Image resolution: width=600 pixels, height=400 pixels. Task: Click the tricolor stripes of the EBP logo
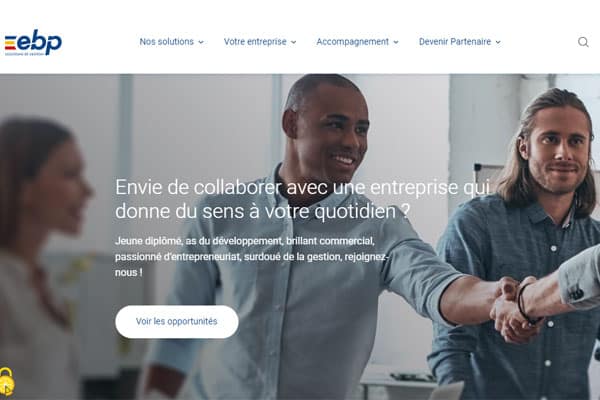[x=10, y=43]
